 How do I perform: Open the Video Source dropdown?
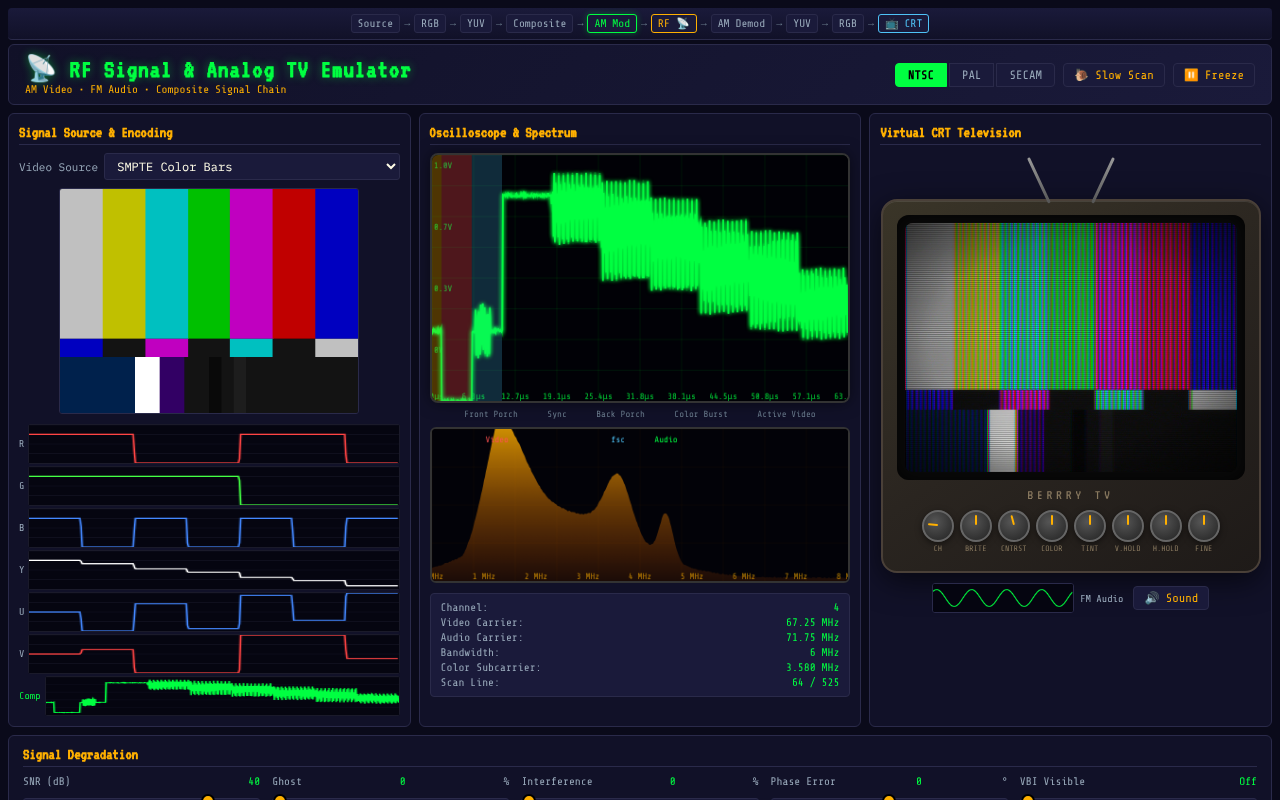pyautogui.click(x=252, y=167)
